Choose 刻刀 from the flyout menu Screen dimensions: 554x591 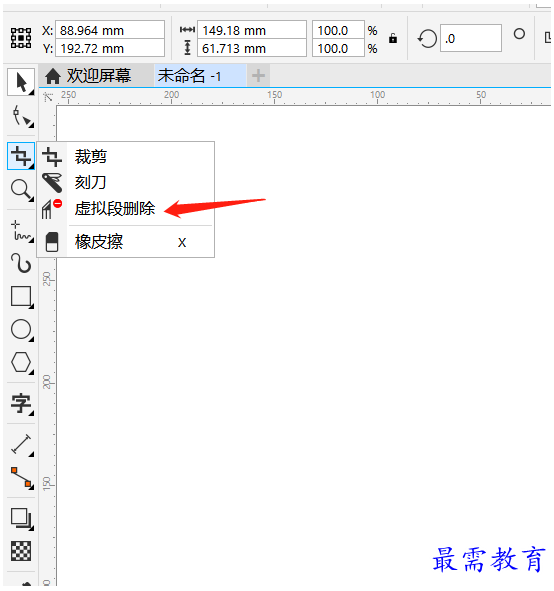tap(126, 182)
